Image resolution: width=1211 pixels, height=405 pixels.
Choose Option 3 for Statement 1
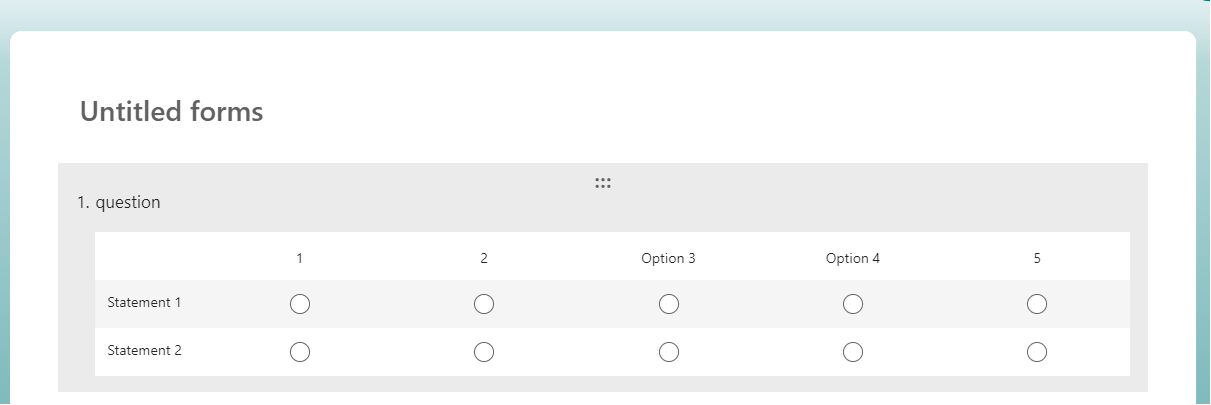click(669, 304)
